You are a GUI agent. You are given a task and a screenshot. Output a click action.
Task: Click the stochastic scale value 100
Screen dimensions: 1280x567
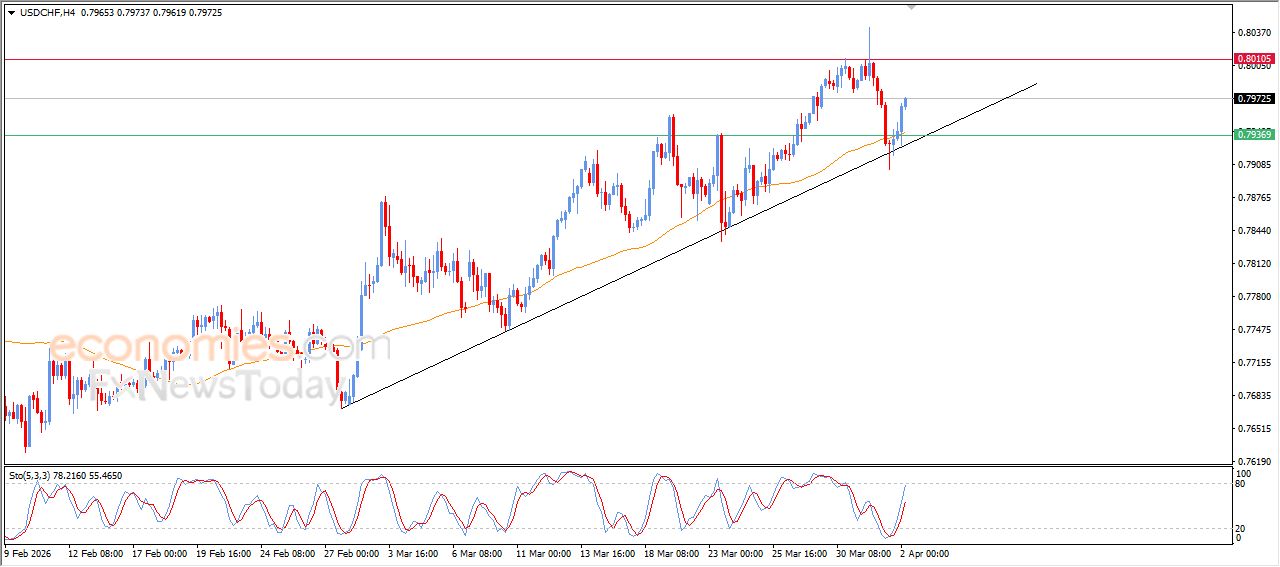[1244, 474]
